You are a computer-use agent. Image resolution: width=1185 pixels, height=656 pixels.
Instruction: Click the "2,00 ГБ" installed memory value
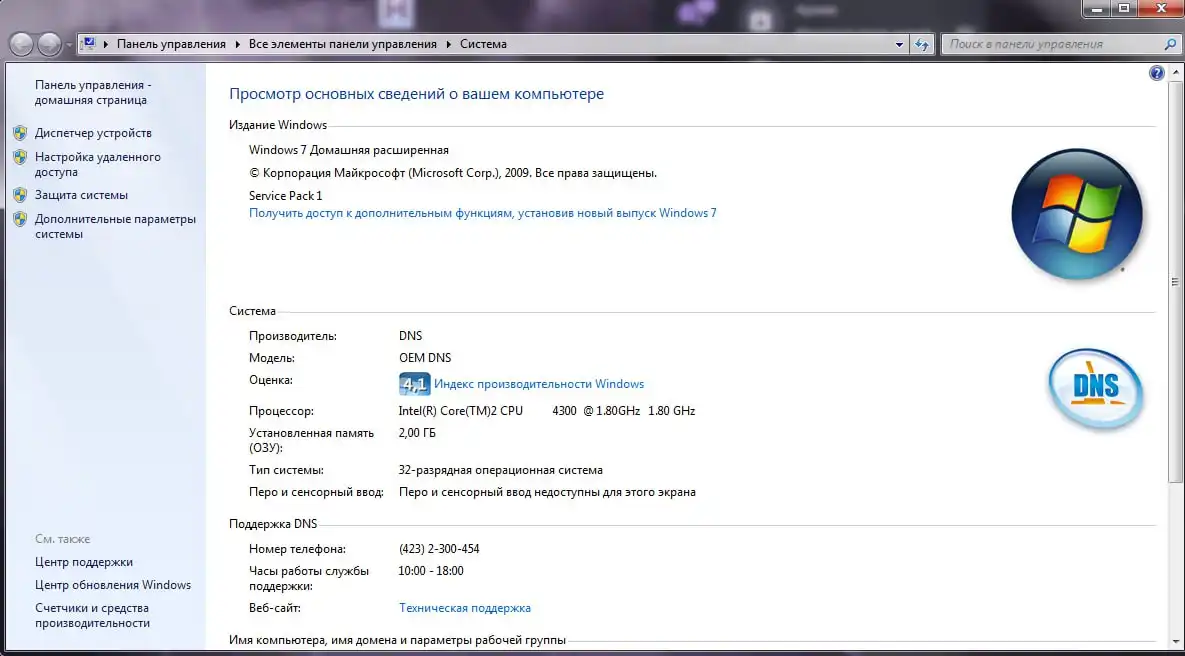[417, 433]
